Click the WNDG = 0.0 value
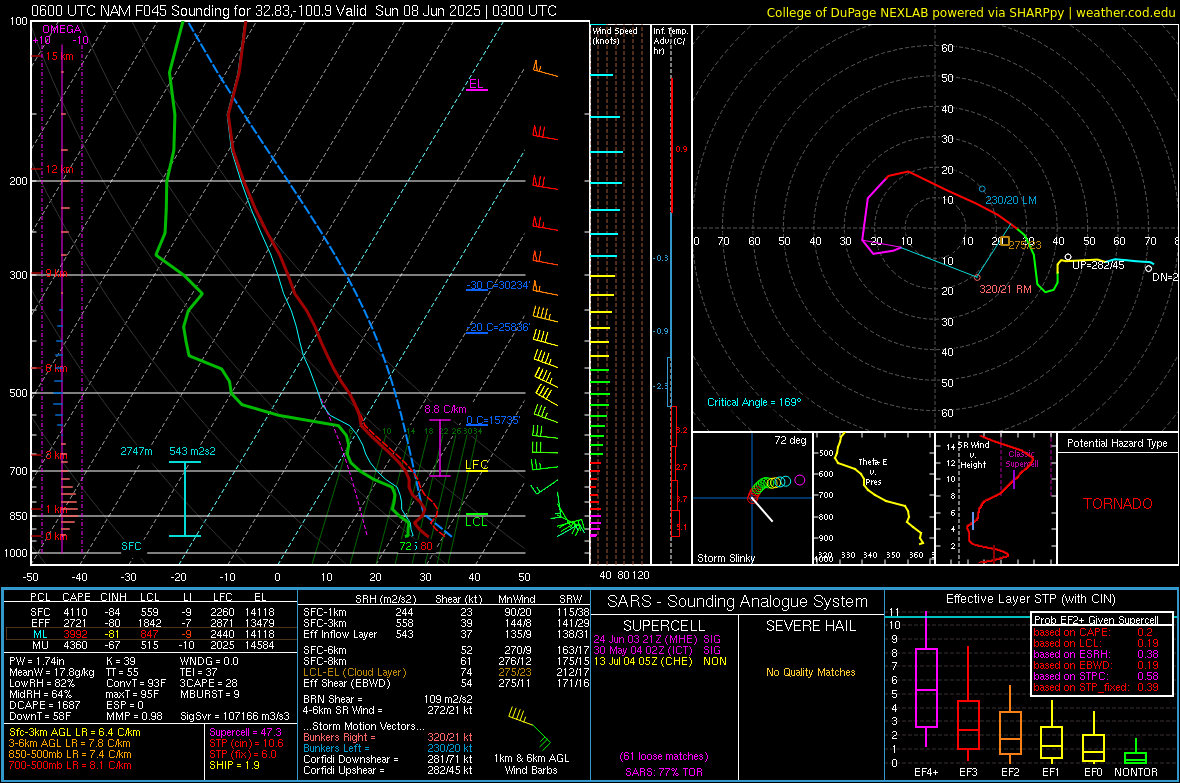The height and width of the screenshot is (783, 1180). tap(208, 661)
